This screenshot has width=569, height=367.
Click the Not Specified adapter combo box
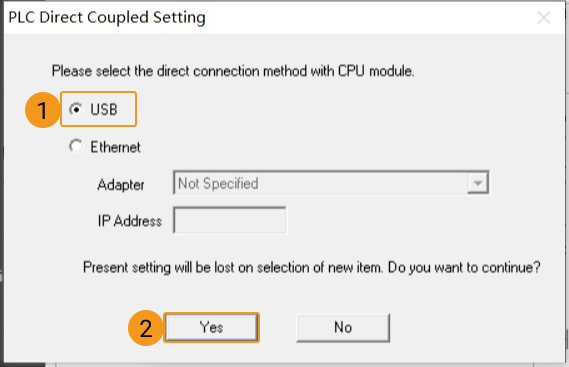click(331, 183)
